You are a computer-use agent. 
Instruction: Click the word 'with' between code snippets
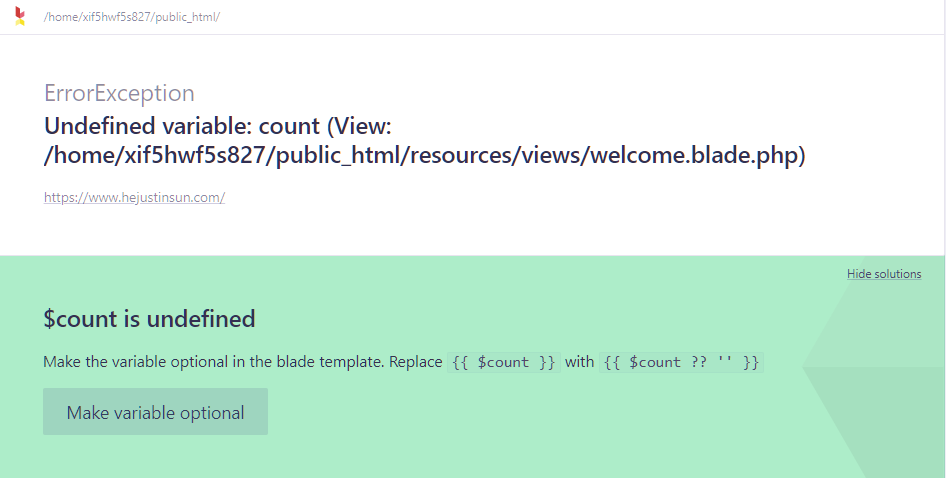tap(579, 362)
